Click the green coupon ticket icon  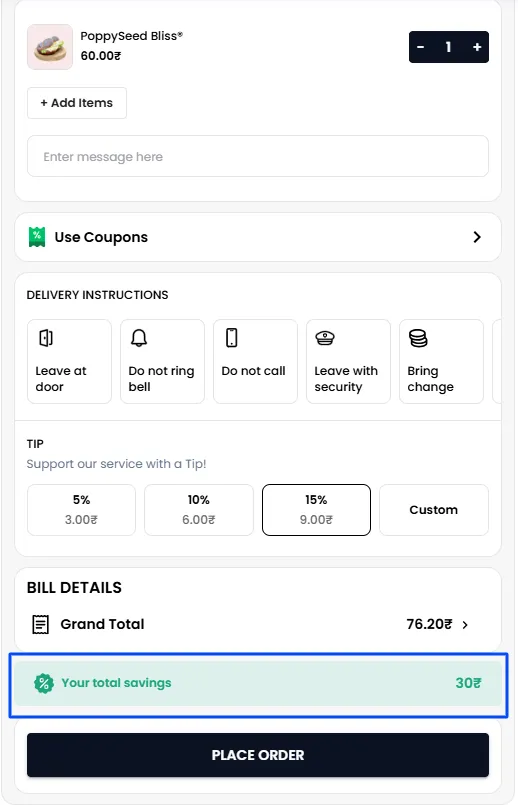pyautogui.click(x=37, y=237)
